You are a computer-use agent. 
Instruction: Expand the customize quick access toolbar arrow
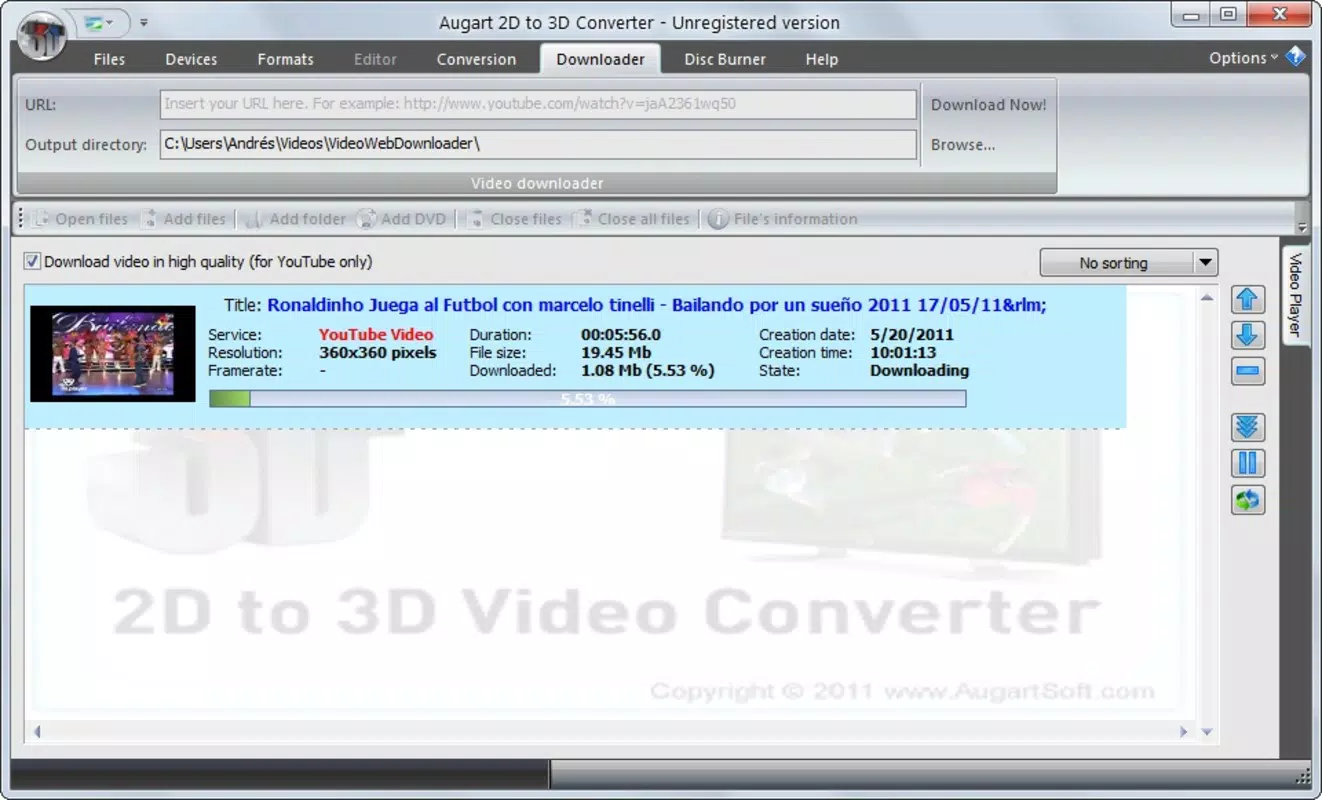point(144,21)
